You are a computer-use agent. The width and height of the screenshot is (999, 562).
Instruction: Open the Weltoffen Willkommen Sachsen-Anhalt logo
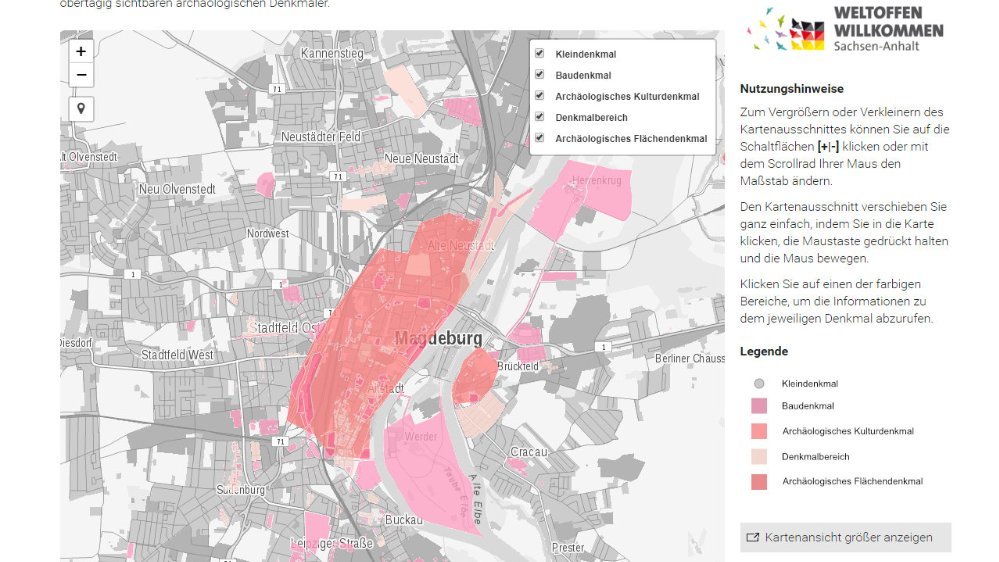pos(845,29)
